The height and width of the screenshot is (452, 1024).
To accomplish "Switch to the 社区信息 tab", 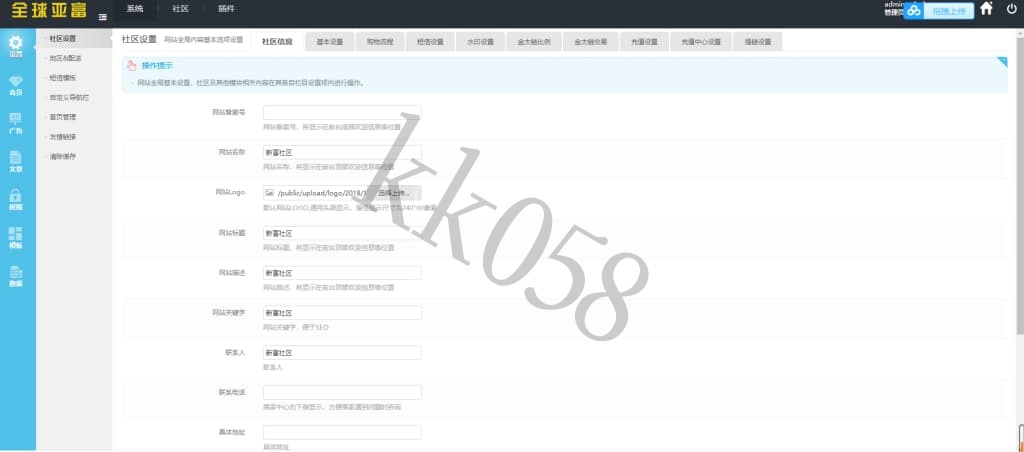I will (277, 41).
